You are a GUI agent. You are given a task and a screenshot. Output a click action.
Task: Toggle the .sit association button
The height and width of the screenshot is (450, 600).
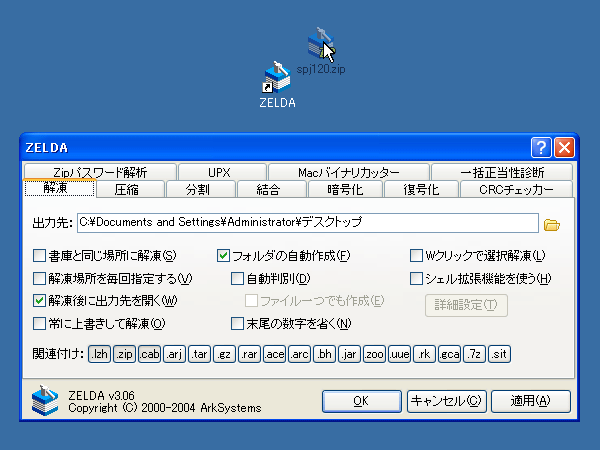click(499, 354)
